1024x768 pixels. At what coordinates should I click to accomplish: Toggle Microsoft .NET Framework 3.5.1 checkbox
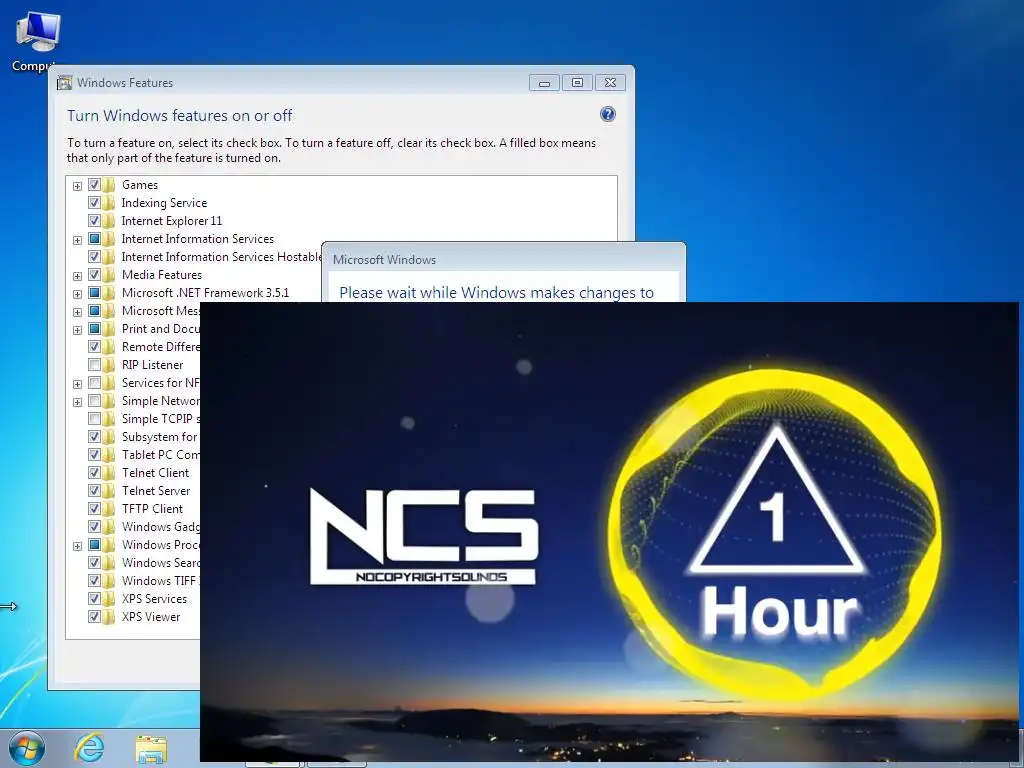click(94, 293)
